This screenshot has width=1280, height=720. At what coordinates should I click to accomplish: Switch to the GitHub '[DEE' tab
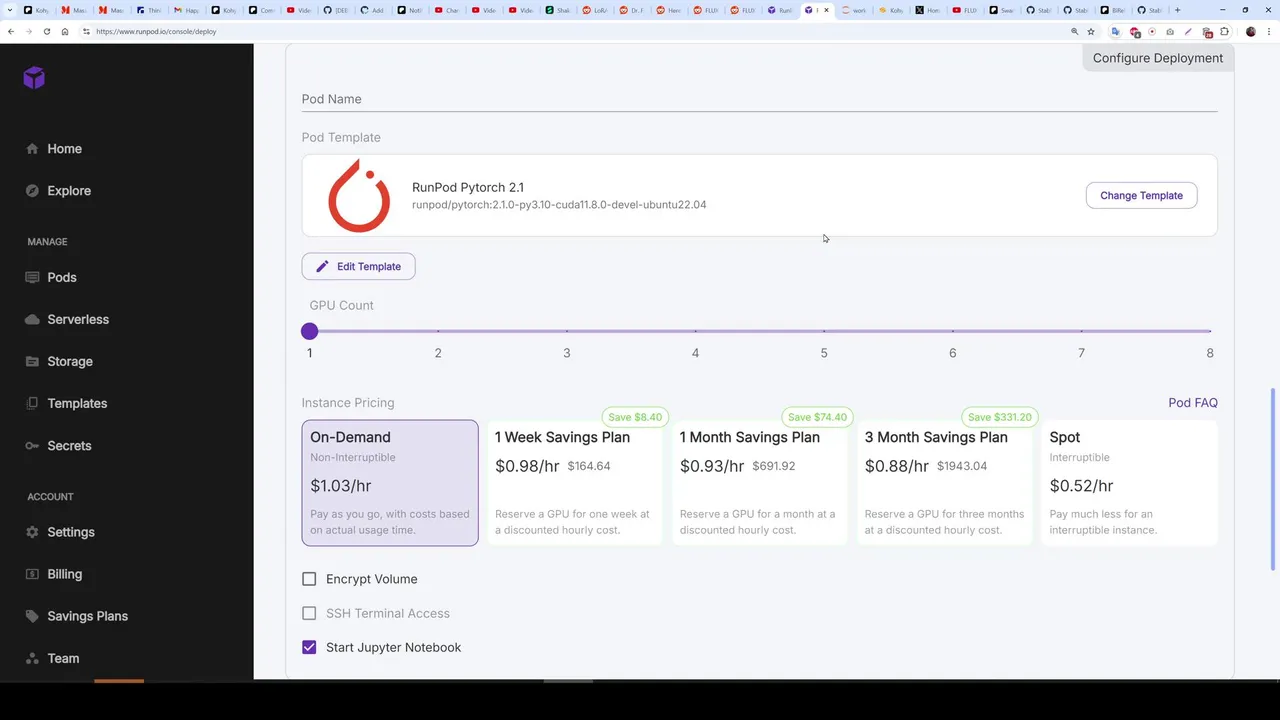337,10
